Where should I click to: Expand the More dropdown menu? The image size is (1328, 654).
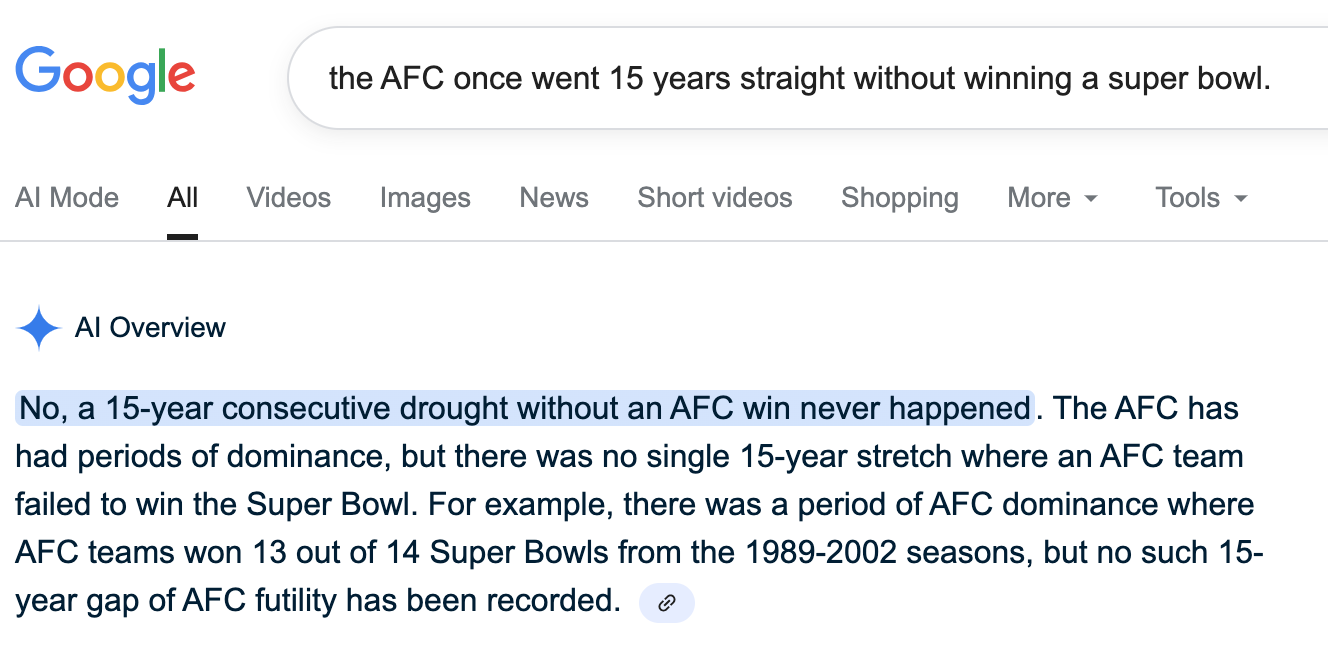tap(1053, 198)
